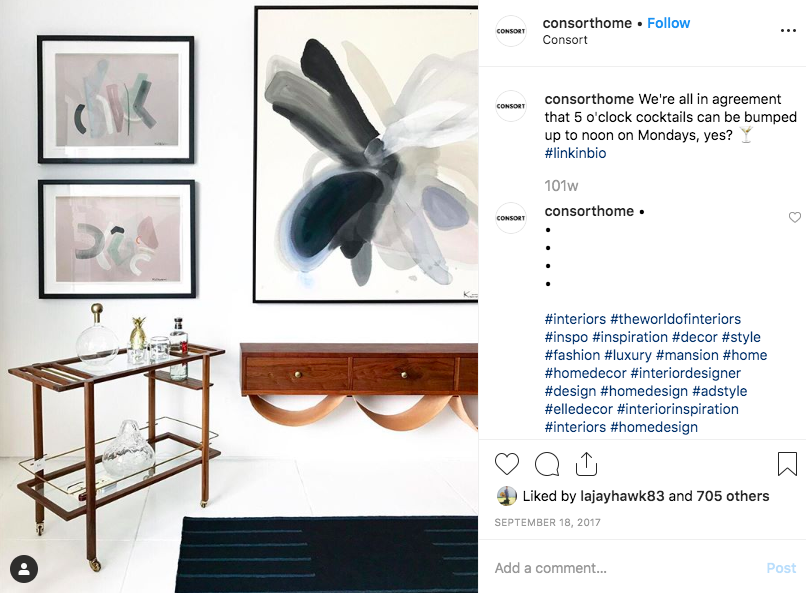Like the hashtag comment with small heart

click(x=795, y=217)
